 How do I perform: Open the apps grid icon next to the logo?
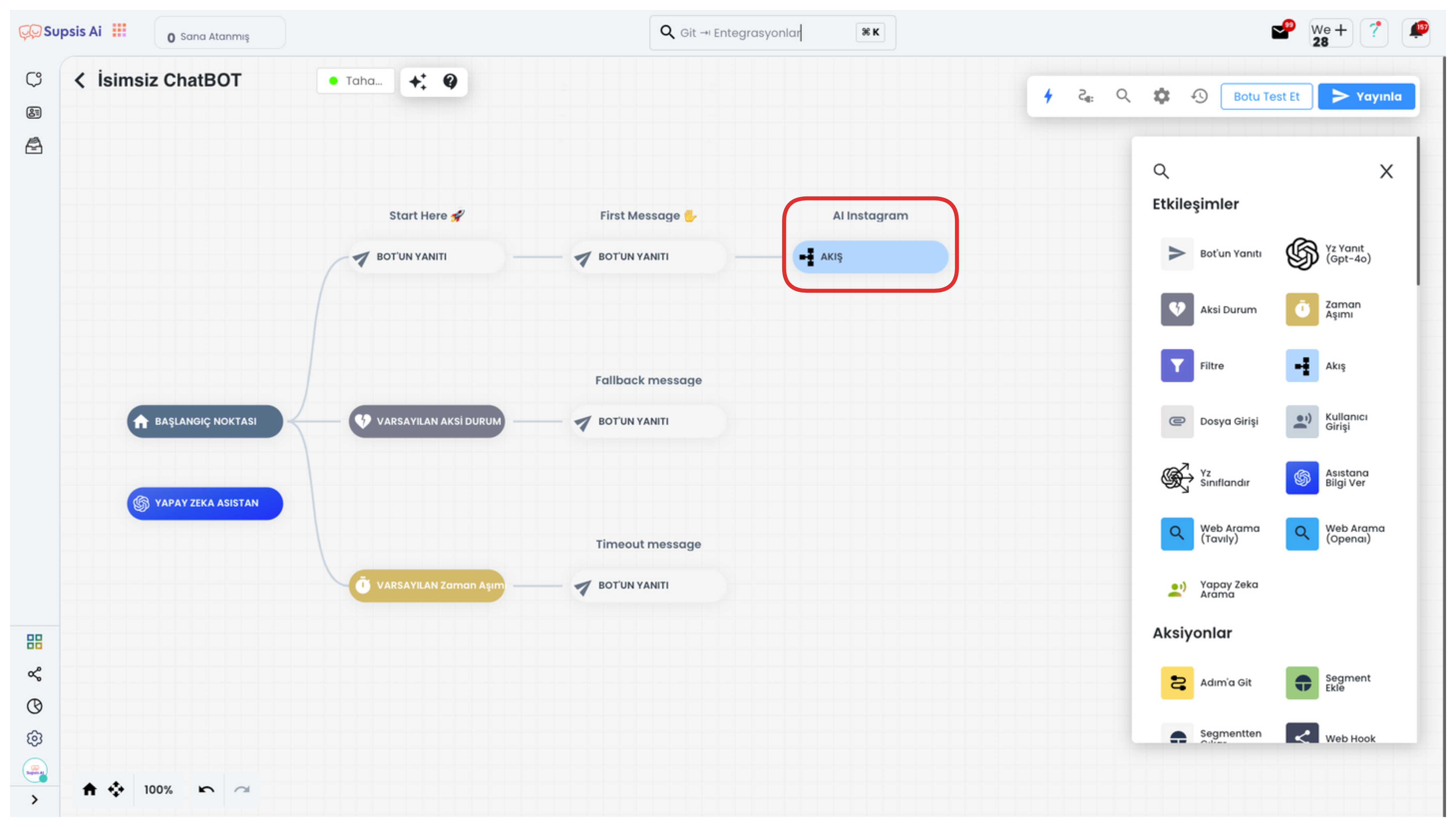coord(119,30)
